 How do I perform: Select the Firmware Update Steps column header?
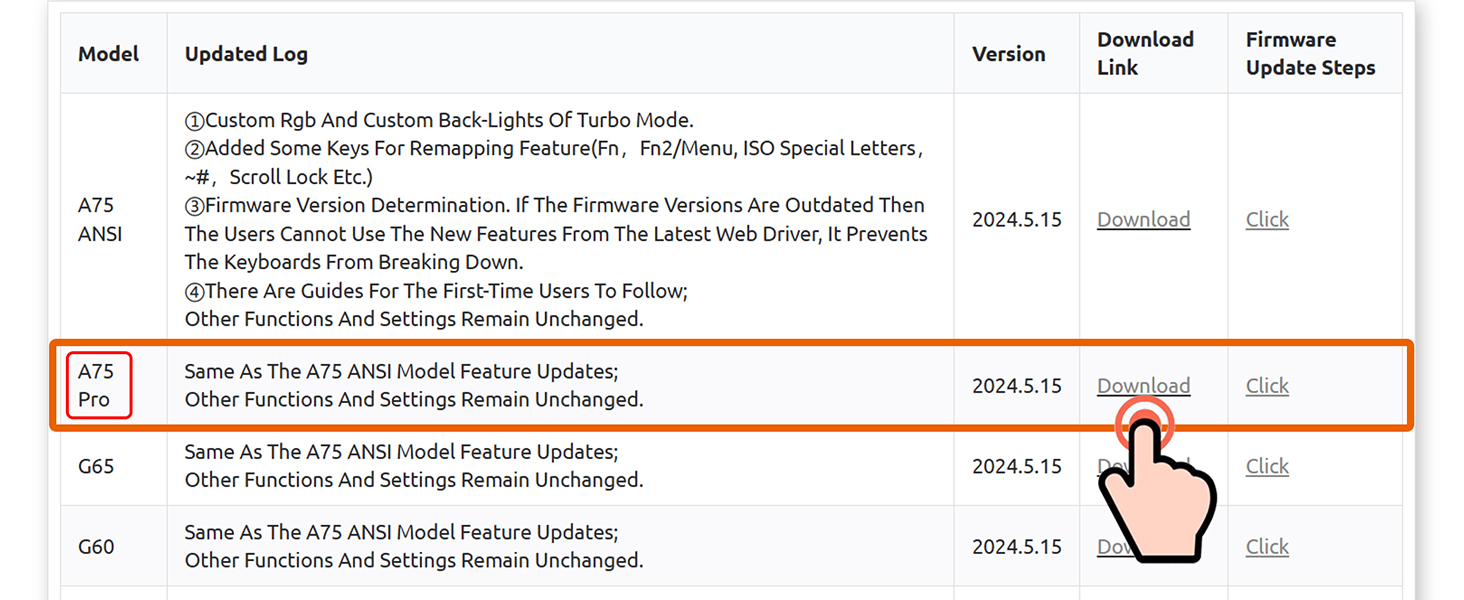[x=1310, y=53]
